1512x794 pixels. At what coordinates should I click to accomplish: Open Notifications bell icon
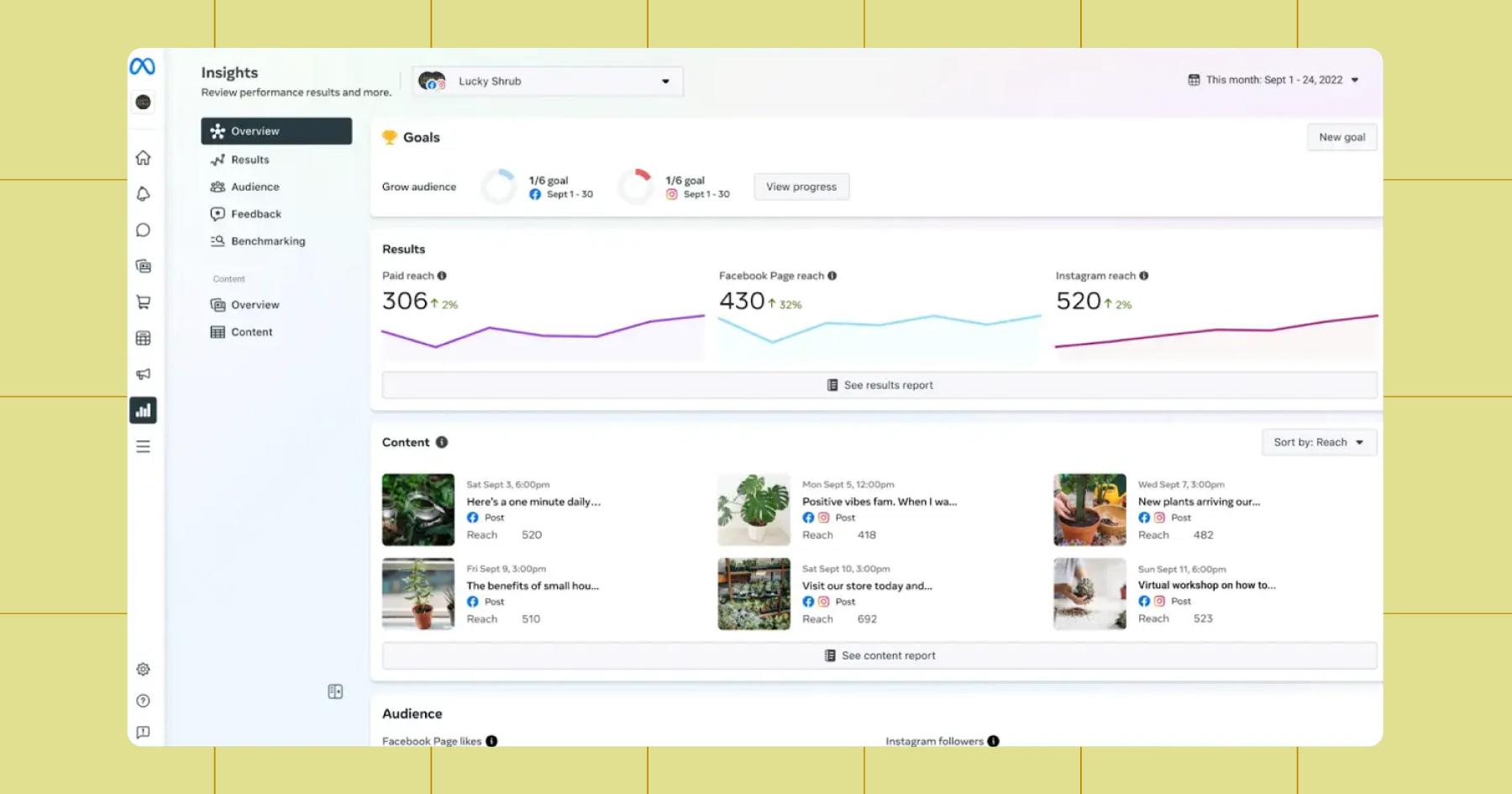tap(144, 194)
